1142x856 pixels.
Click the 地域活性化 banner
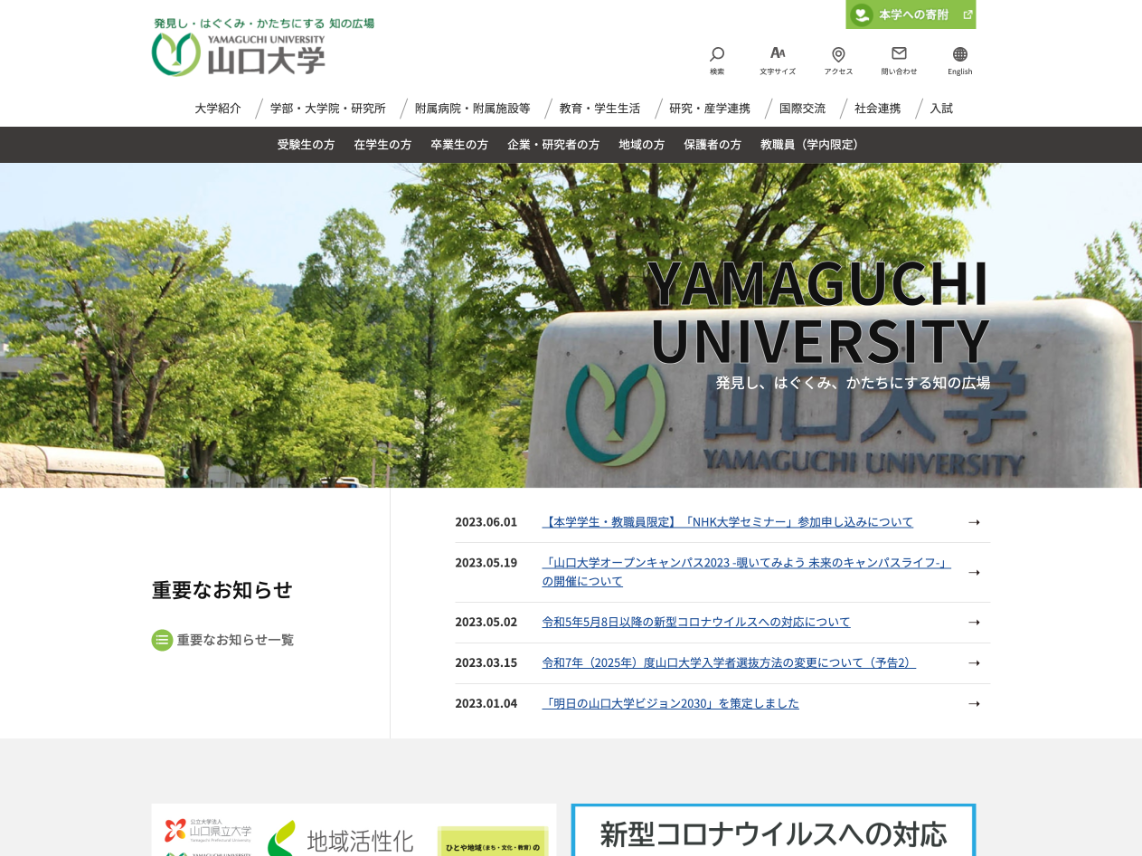354,831
